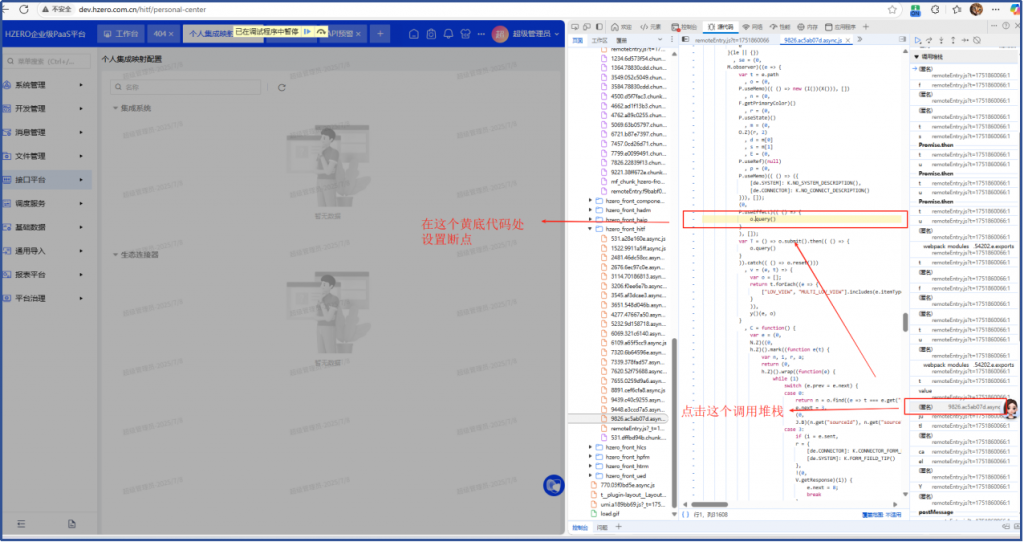Click the browser favorites star icon
The image size is (1024, 542).
893,8
